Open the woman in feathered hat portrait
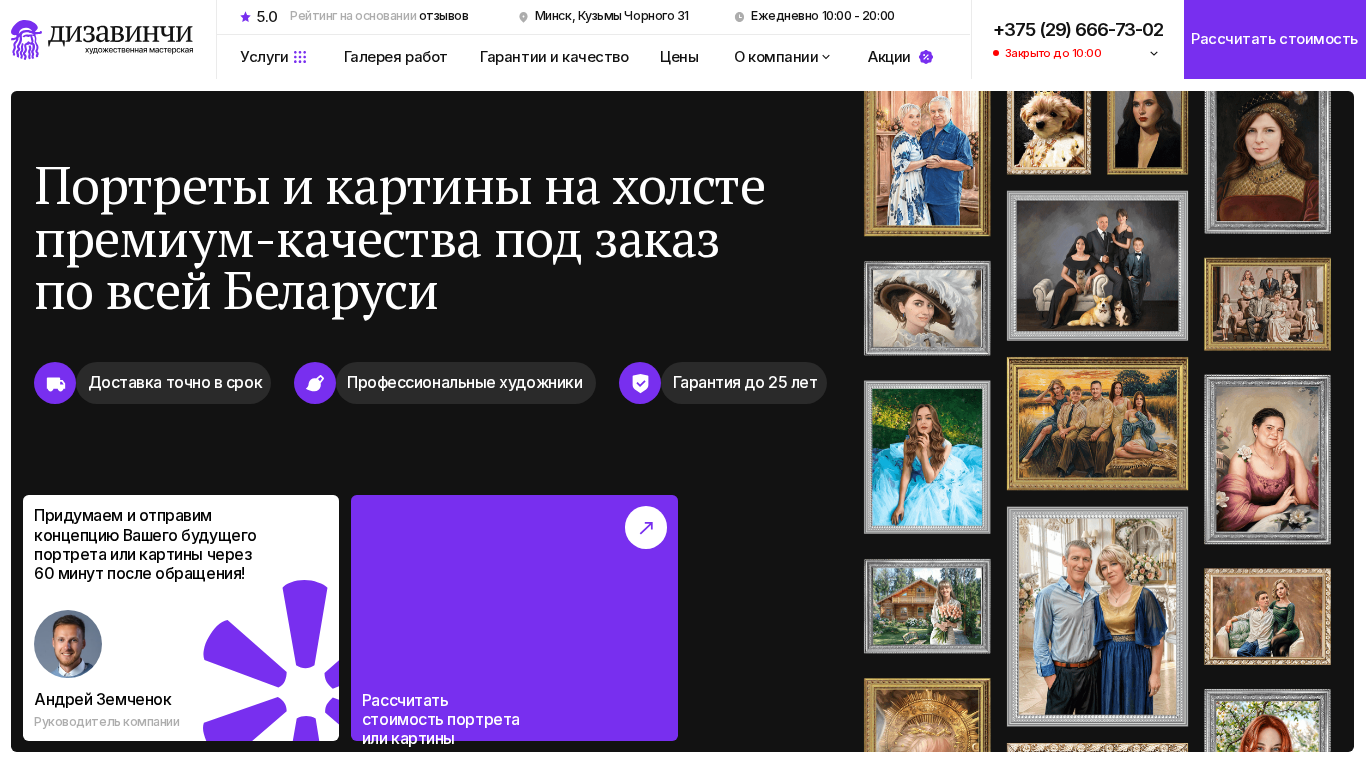This screenshot has height=768, width=1366. (x=927, y=308)
